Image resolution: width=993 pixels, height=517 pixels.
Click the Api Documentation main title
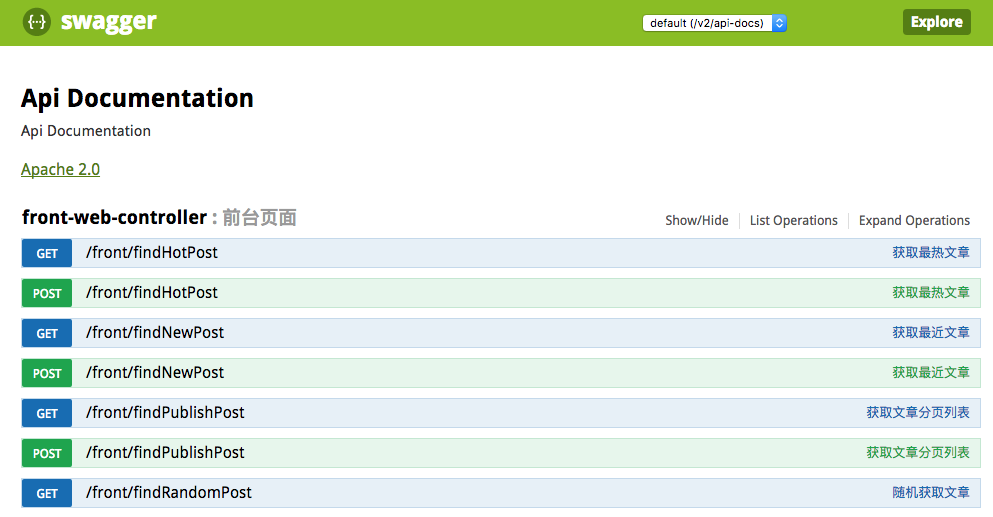pos(137,99)
